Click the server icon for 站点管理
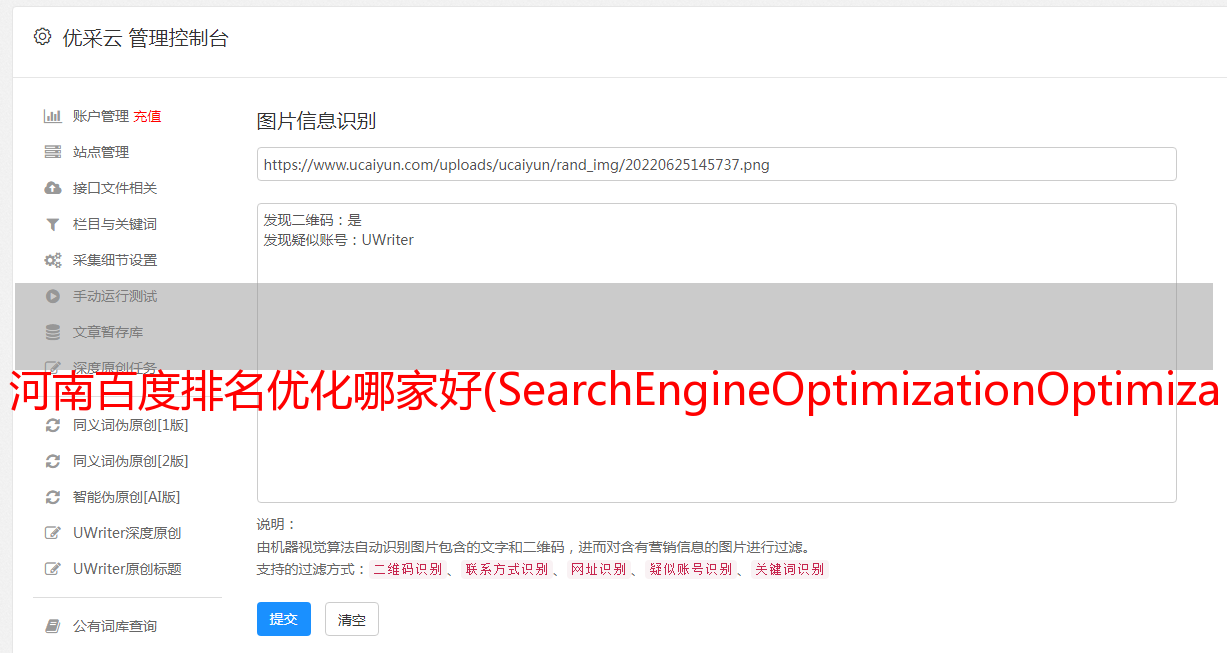Image resolution: width=1227 pixels, height=653 pixels. click(x=53, y=152)
